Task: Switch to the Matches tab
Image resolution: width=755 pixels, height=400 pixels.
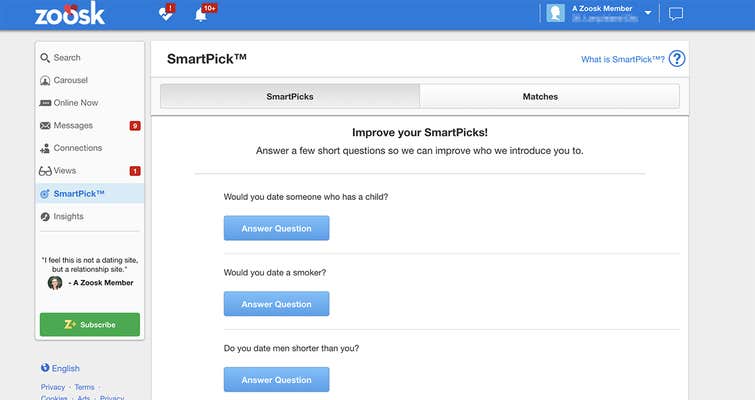Action: pos(540,96)
